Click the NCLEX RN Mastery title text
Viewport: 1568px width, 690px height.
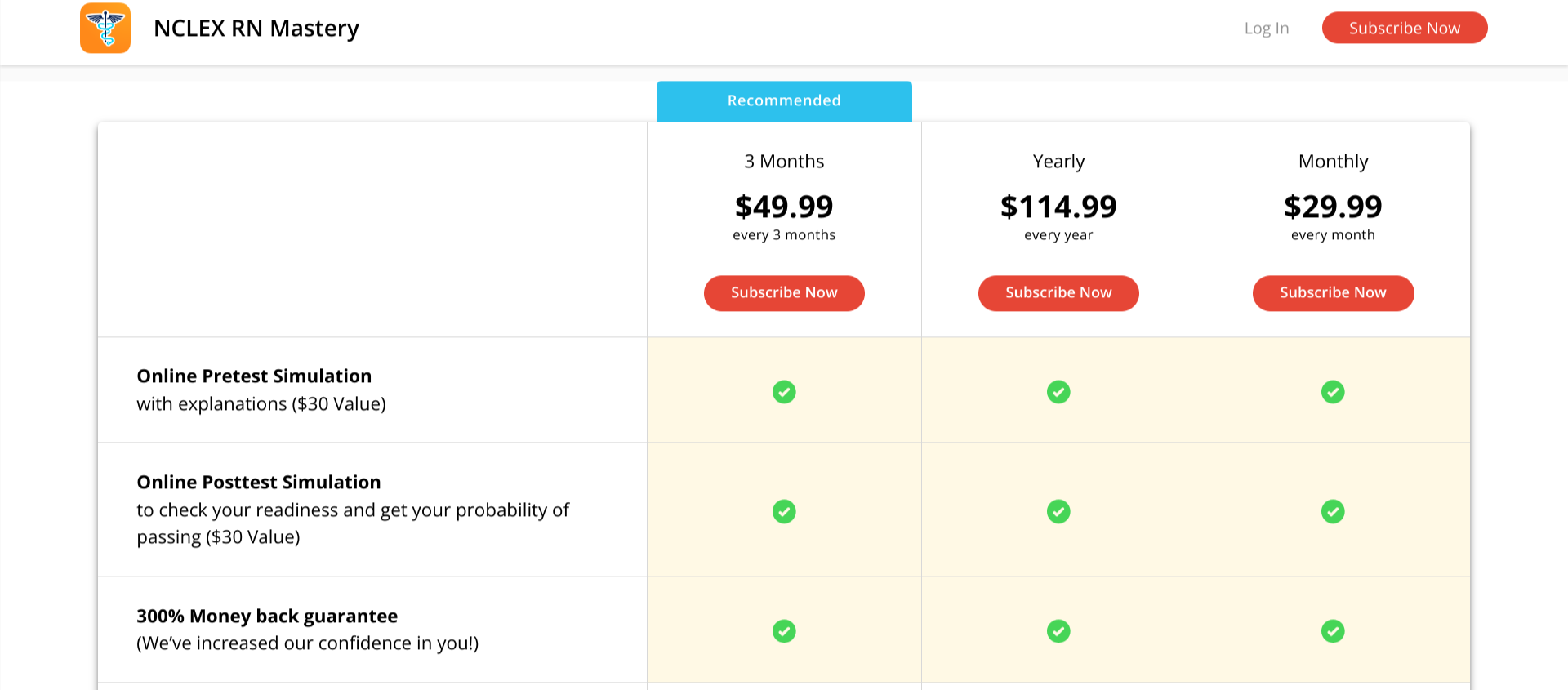point(256,29)
